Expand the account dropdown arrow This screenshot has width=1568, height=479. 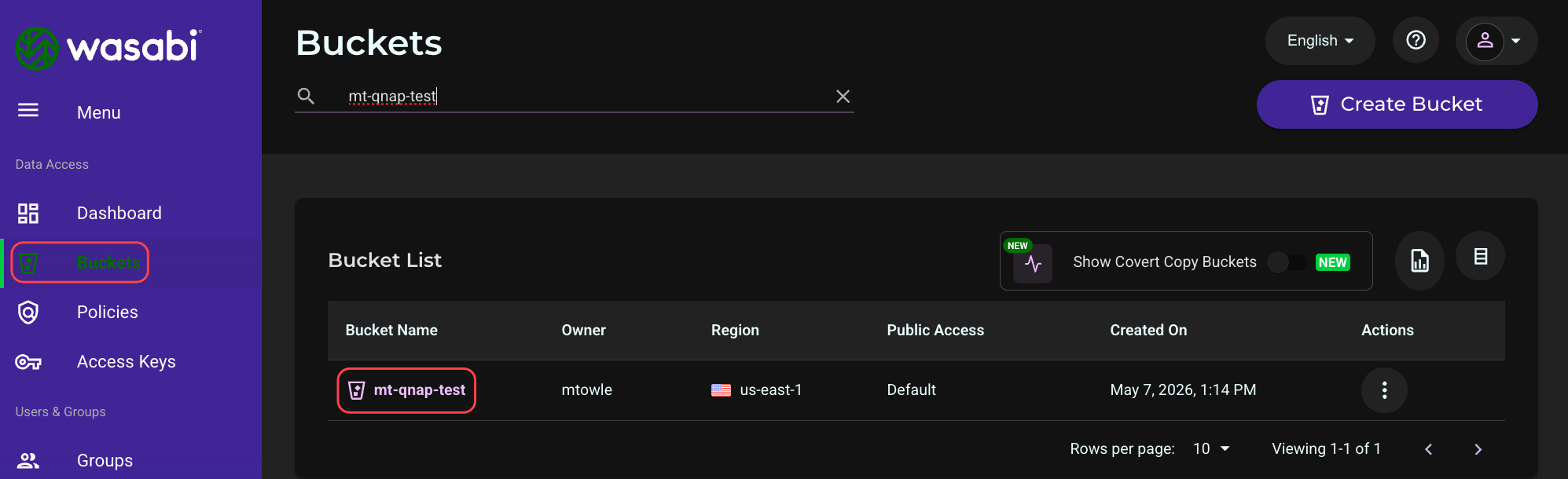[1516, 41]
